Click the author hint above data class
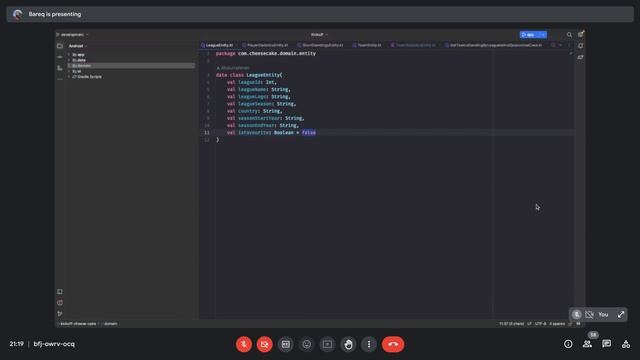 click(x=233, y=68)
